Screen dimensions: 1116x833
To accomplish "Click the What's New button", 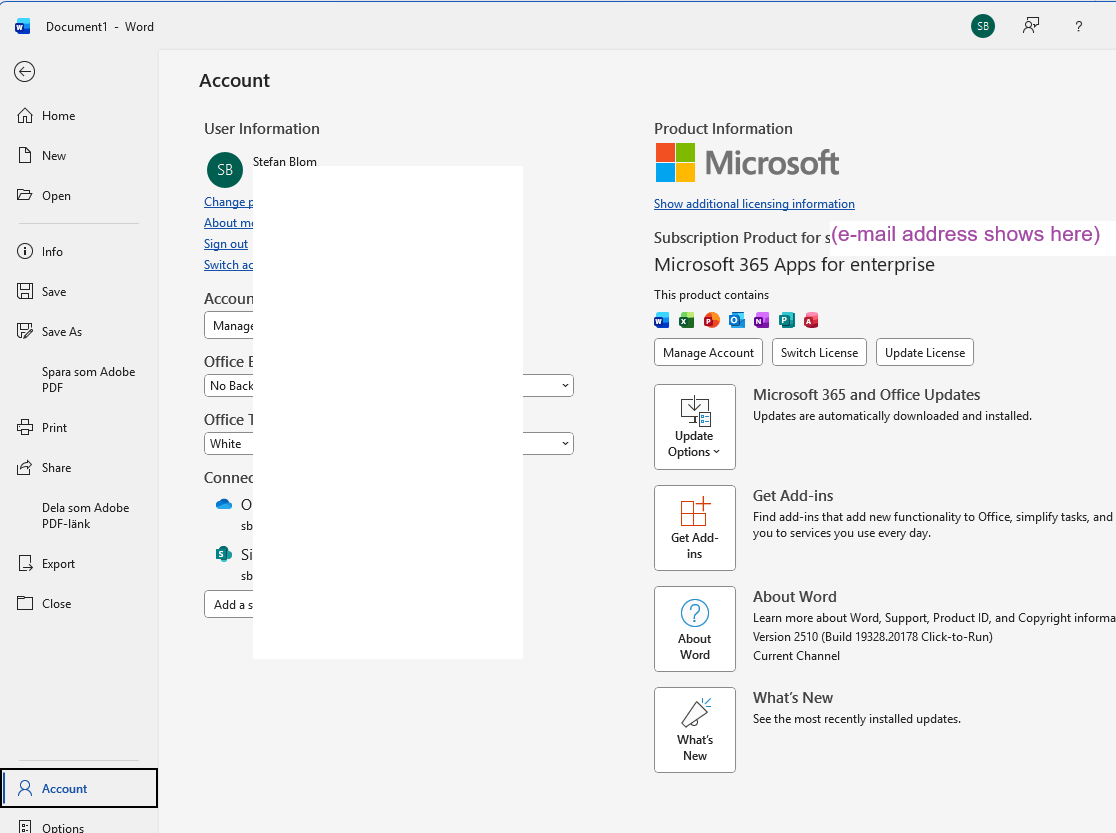I will point(695,730).
